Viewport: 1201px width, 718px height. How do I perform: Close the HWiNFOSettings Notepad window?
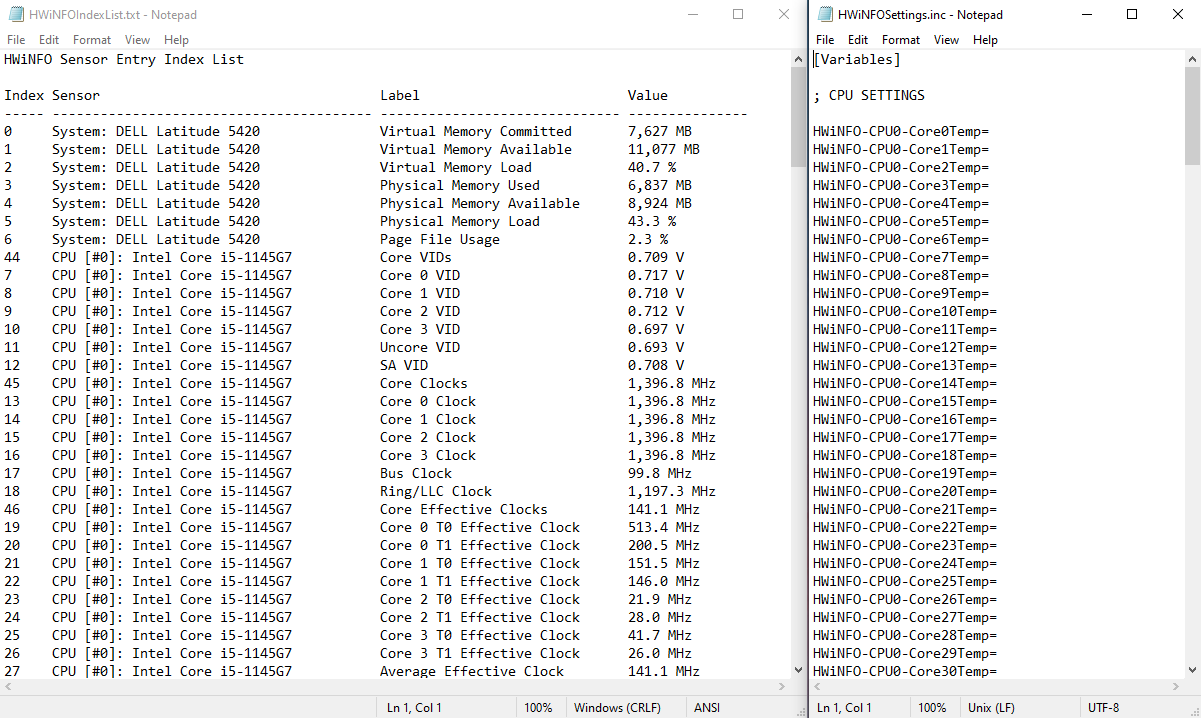tap(1178, 15)
